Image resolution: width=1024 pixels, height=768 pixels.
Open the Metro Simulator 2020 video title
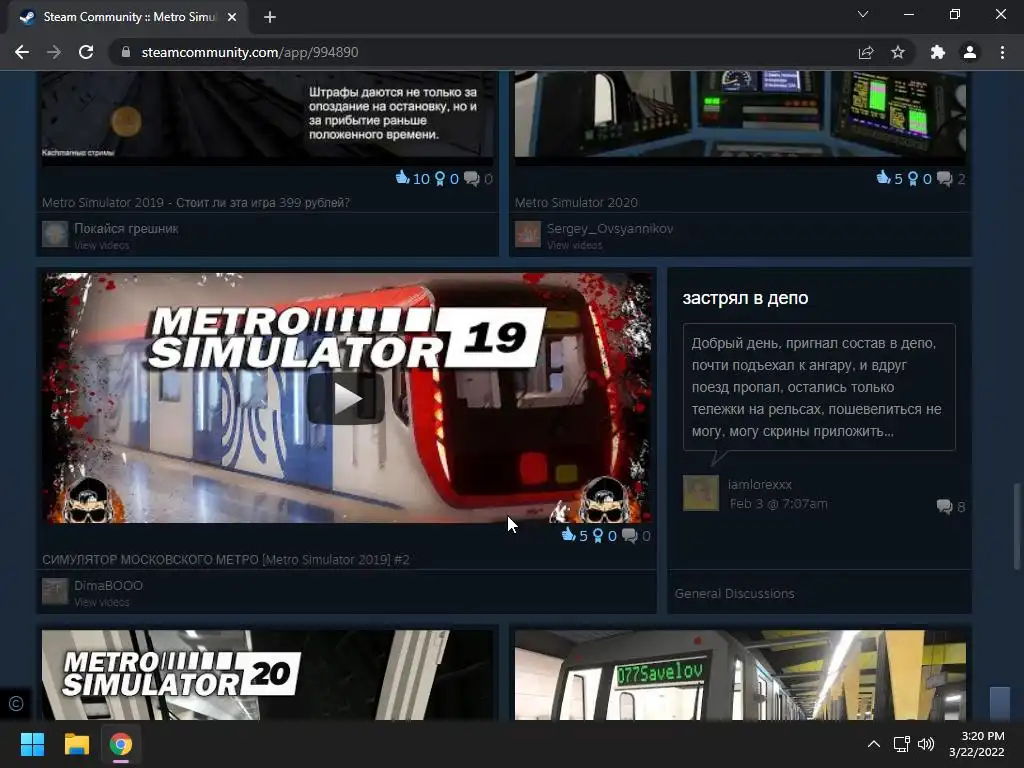(576, 202)
